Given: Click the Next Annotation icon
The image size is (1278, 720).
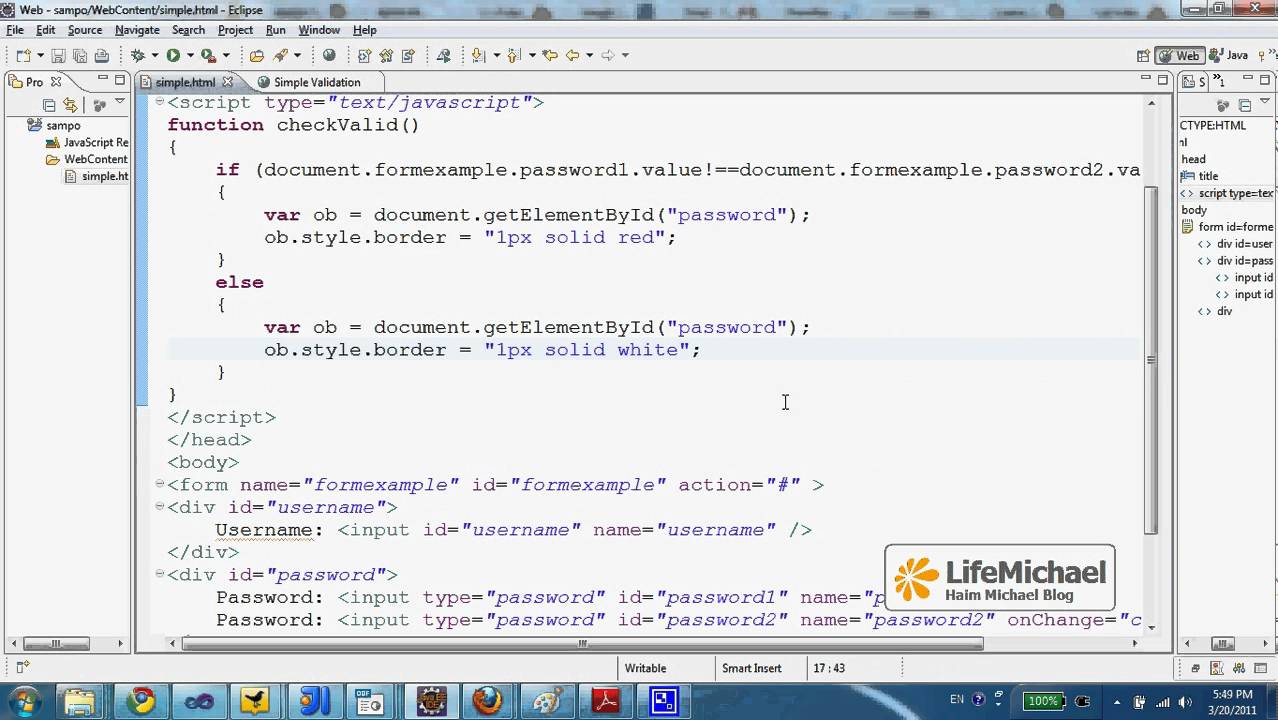Looking at the screenshot, I should [x=478, y=56].
